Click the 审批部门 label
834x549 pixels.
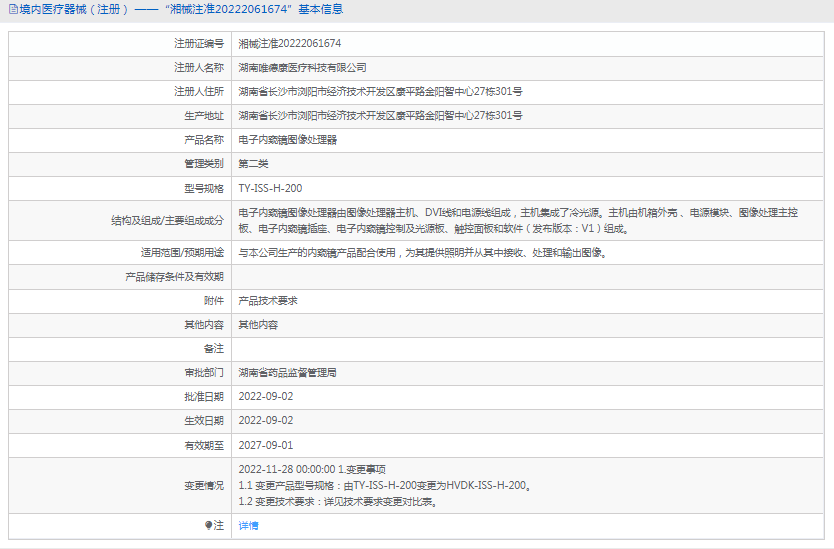pyautogui.click(x=204, y=372)
